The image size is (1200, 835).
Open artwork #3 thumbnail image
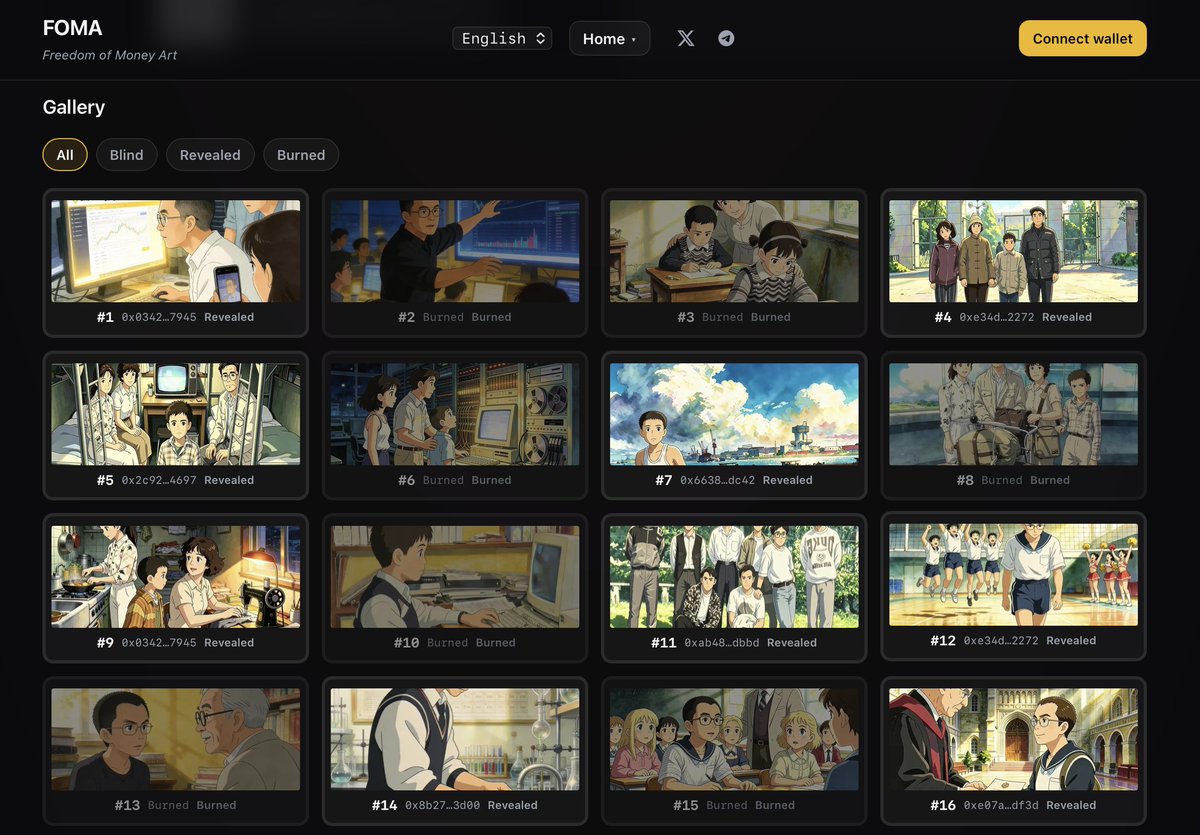(734, 251)
